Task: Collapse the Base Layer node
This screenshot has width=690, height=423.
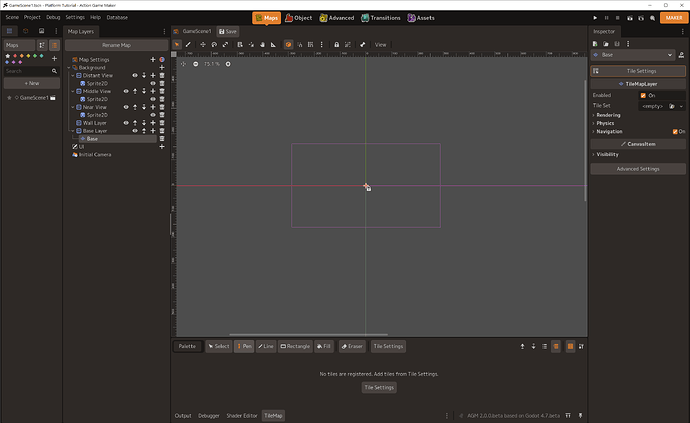Action: (73, 131)
